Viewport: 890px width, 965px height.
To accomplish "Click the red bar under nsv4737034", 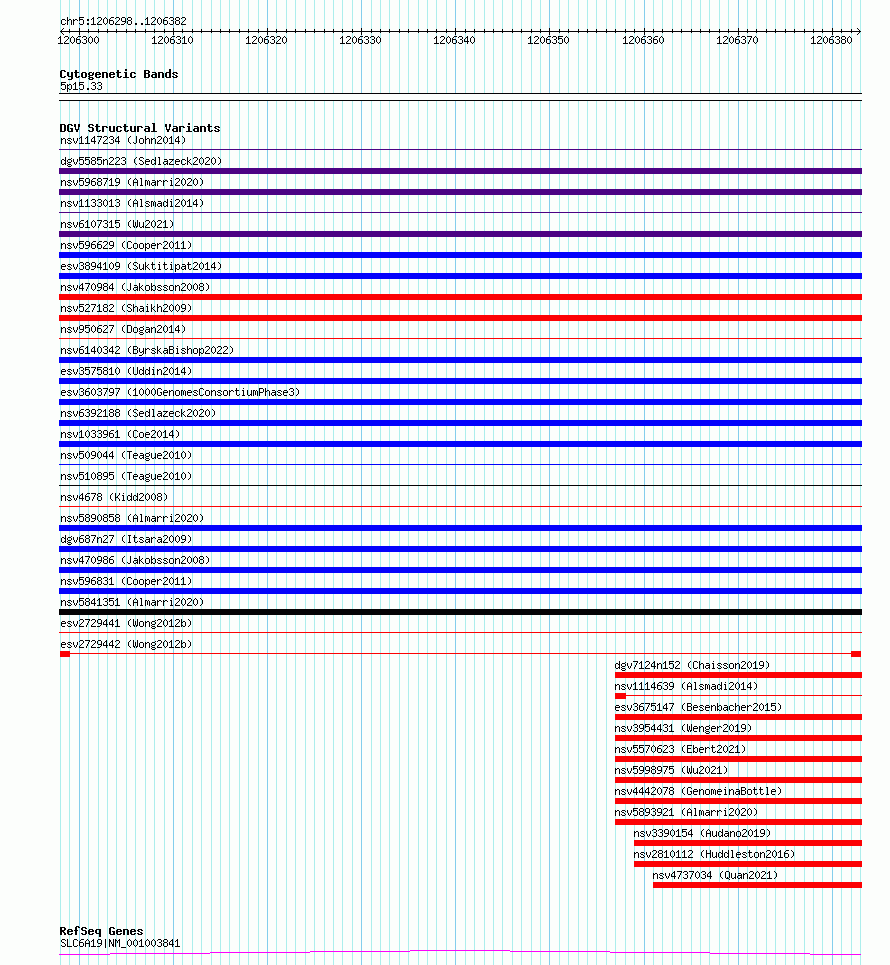I will click(x=757, y=885).
